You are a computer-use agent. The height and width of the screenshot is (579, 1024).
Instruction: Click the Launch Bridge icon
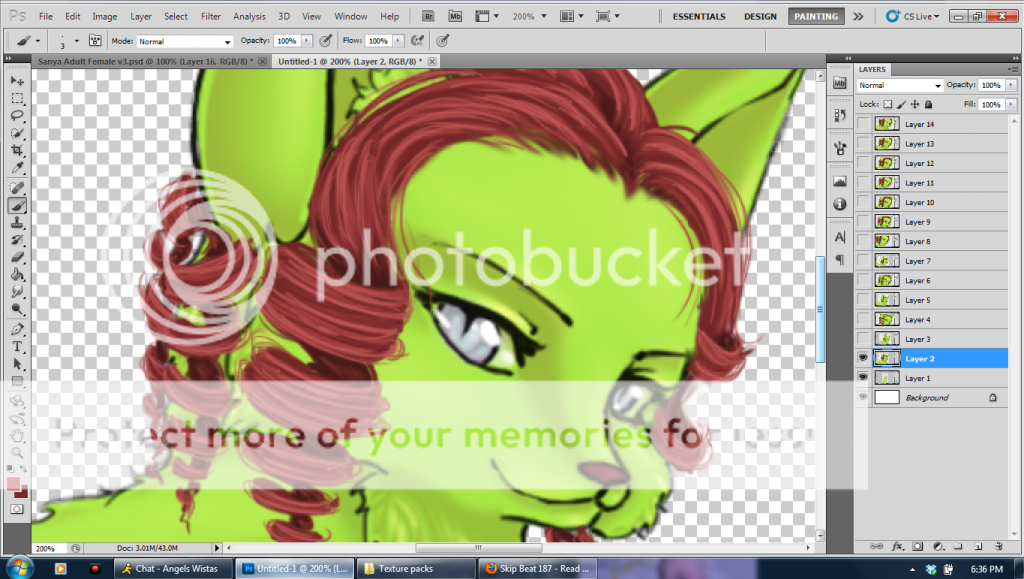click(x=428, y=16)
